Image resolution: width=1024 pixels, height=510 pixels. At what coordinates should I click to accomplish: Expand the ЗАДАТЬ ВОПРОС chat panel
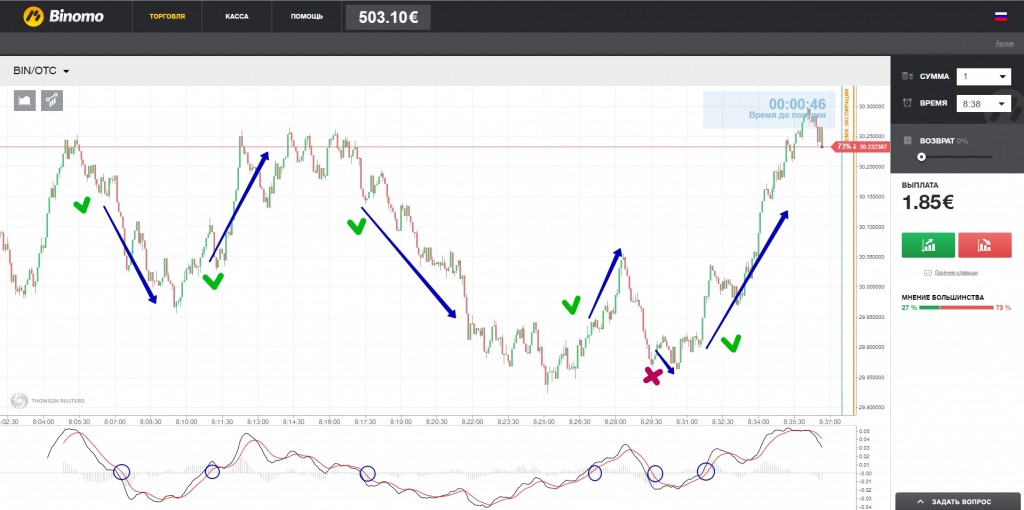click(x=959, y=502)
